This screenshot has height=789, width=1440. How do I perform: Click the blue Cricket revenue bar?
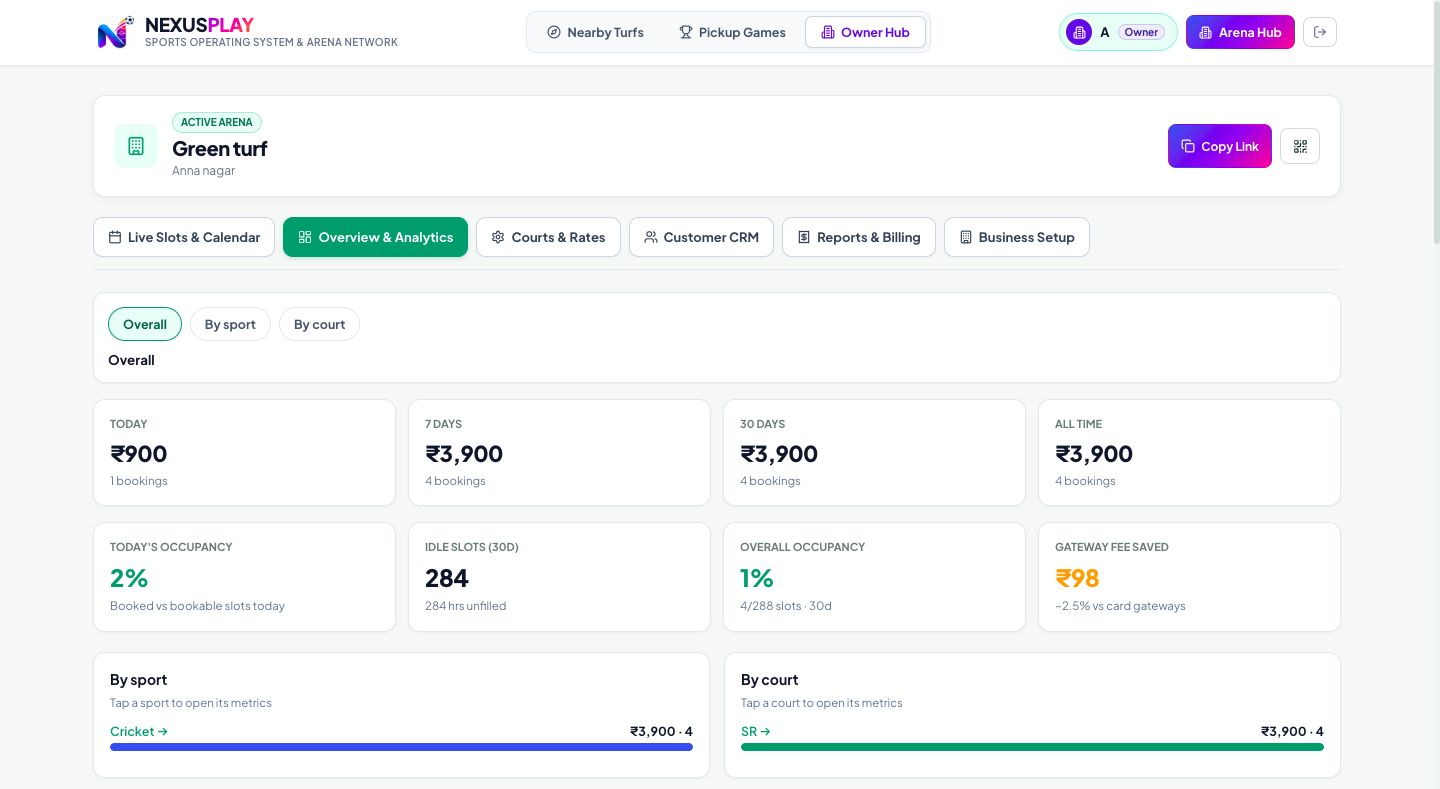[401, 747]
